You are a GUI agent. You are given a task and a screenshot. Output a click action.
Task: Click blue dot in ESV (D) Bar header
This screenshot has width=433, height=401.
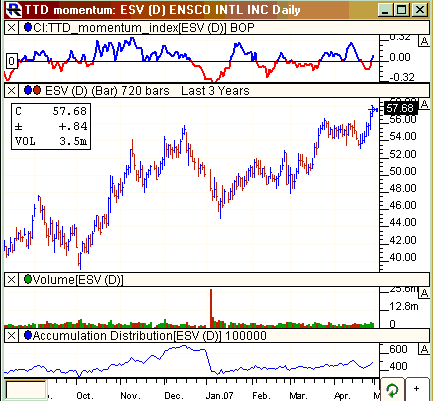[28, 90]
